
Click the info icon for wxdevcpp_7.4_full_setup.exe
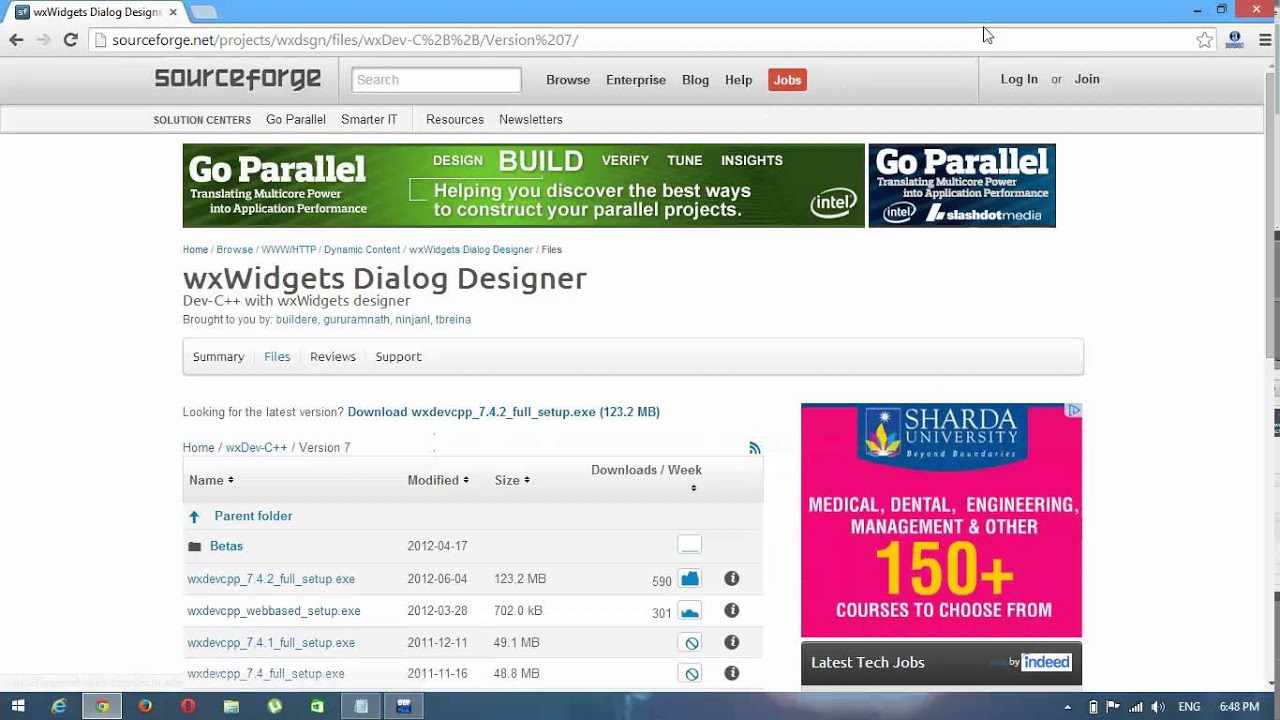pos(731,673)
